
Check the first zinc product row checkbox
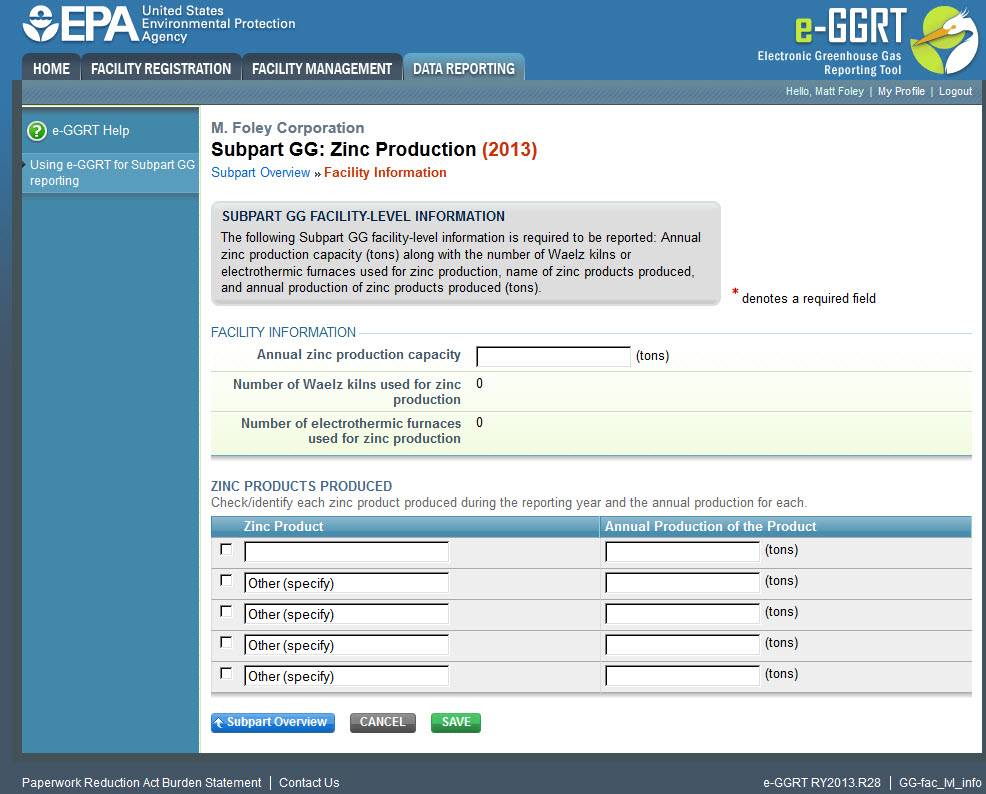click(226, 549)
